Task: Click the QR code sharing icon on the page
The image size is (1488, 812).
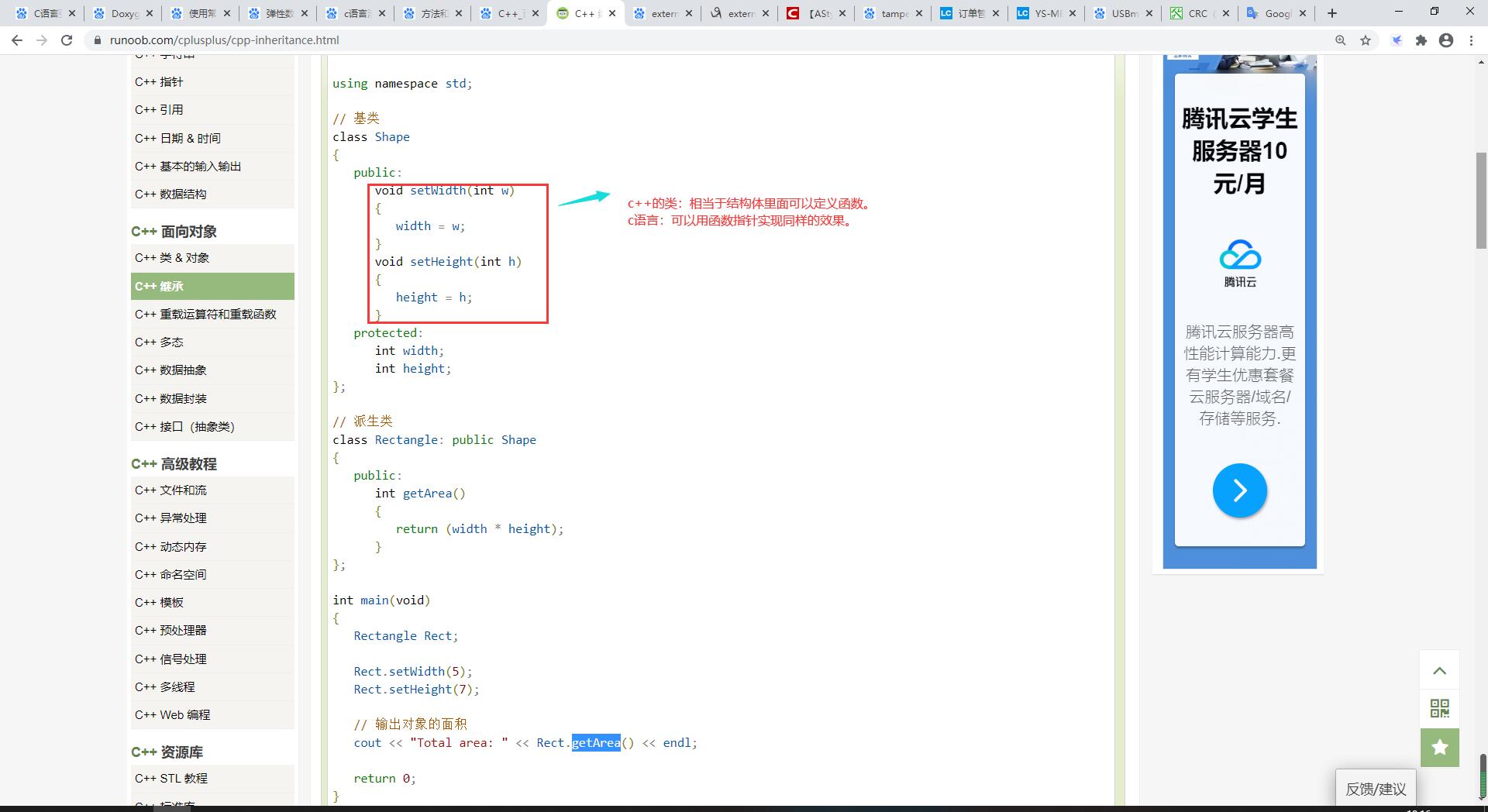Action: (x=1439, y=707)
